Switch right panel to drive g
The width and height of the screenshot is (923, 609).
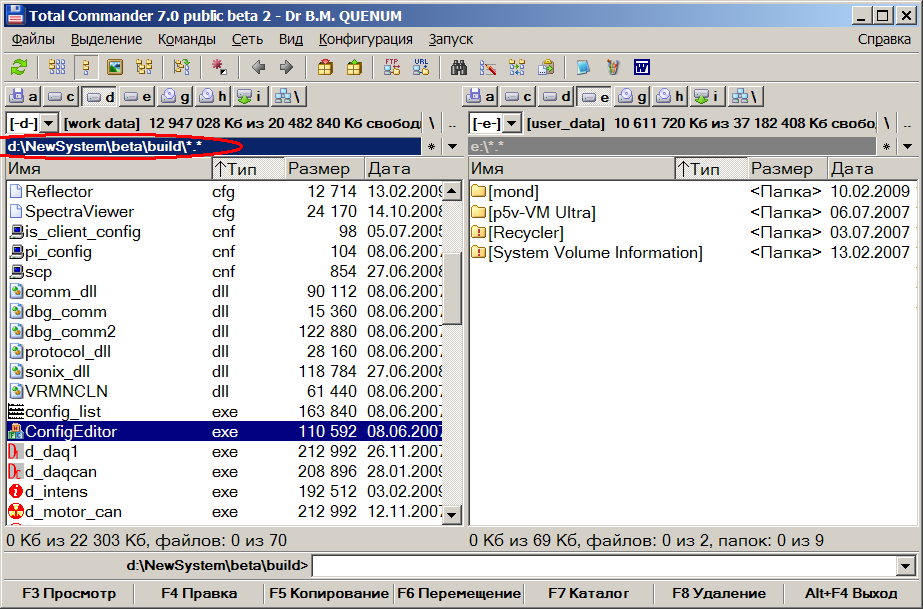click(x=632, y=96)
